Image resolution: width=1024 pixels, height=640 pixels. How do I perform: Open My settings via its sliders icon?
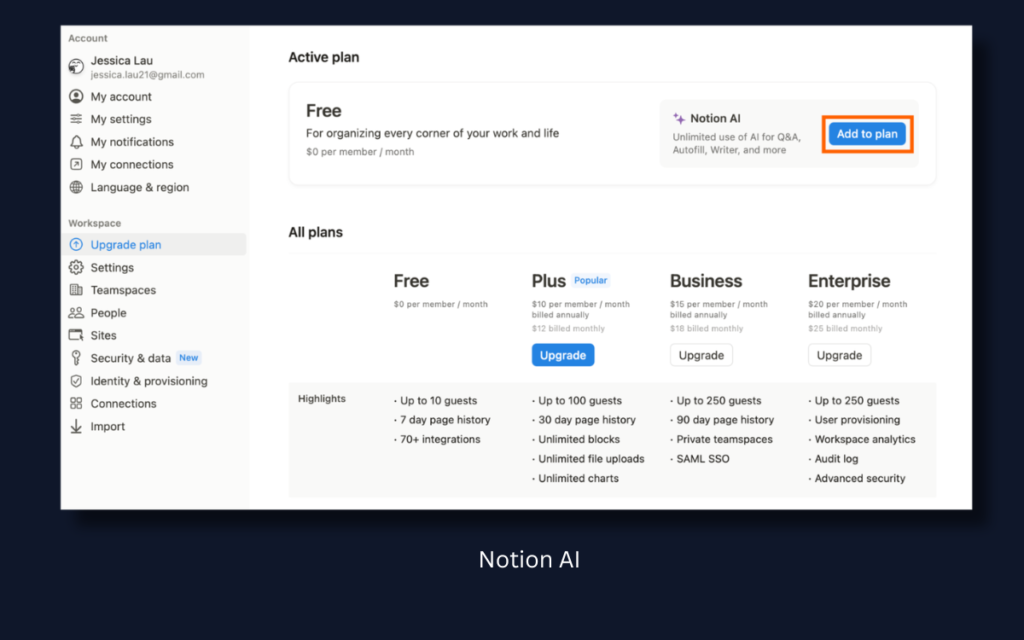(x=77, y=119)
